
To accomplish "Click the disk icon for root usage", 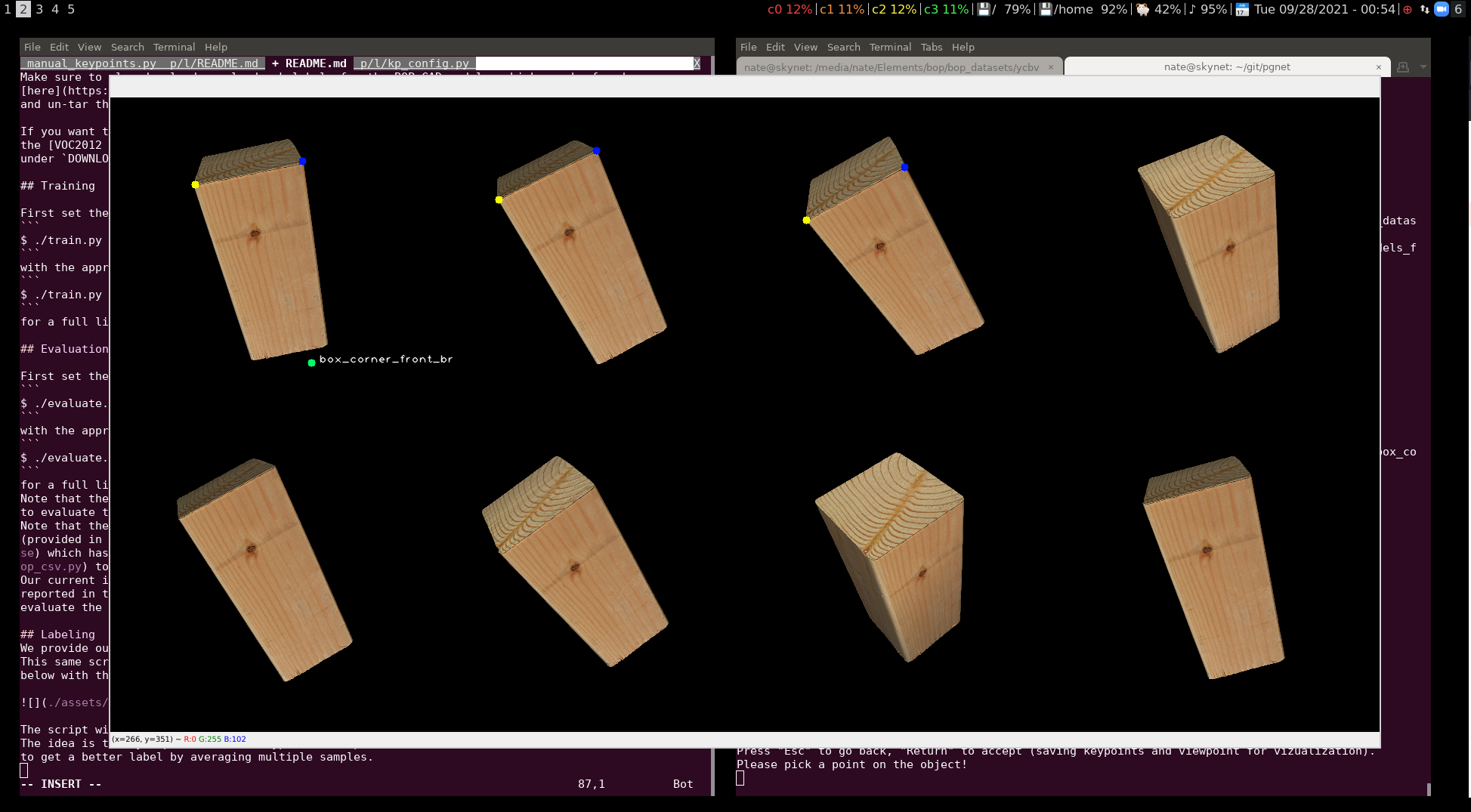I will [984, 9].
